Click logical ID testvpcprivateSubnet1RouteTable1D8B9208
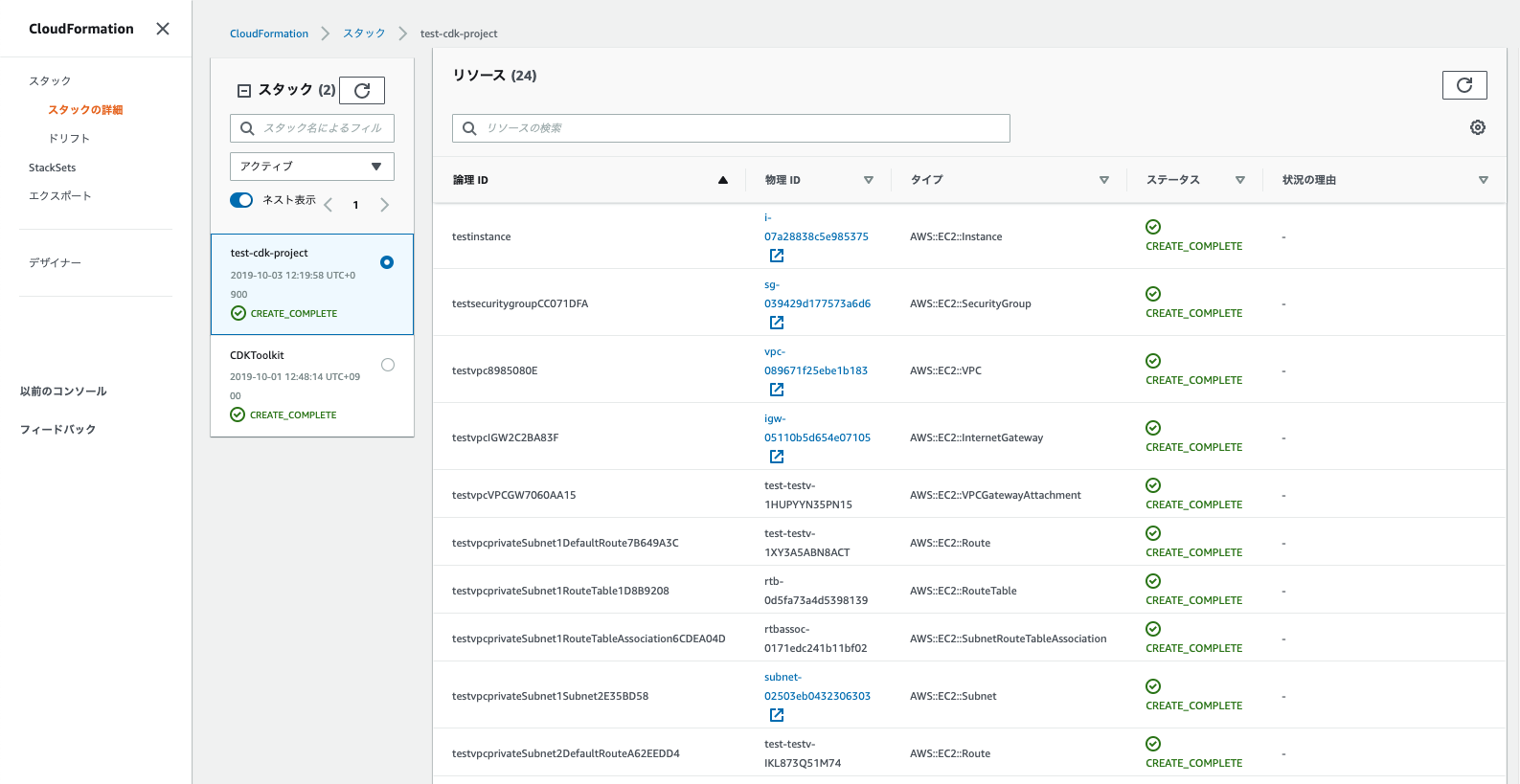This screenshot has height=784, width=1520. pos(560,591)
